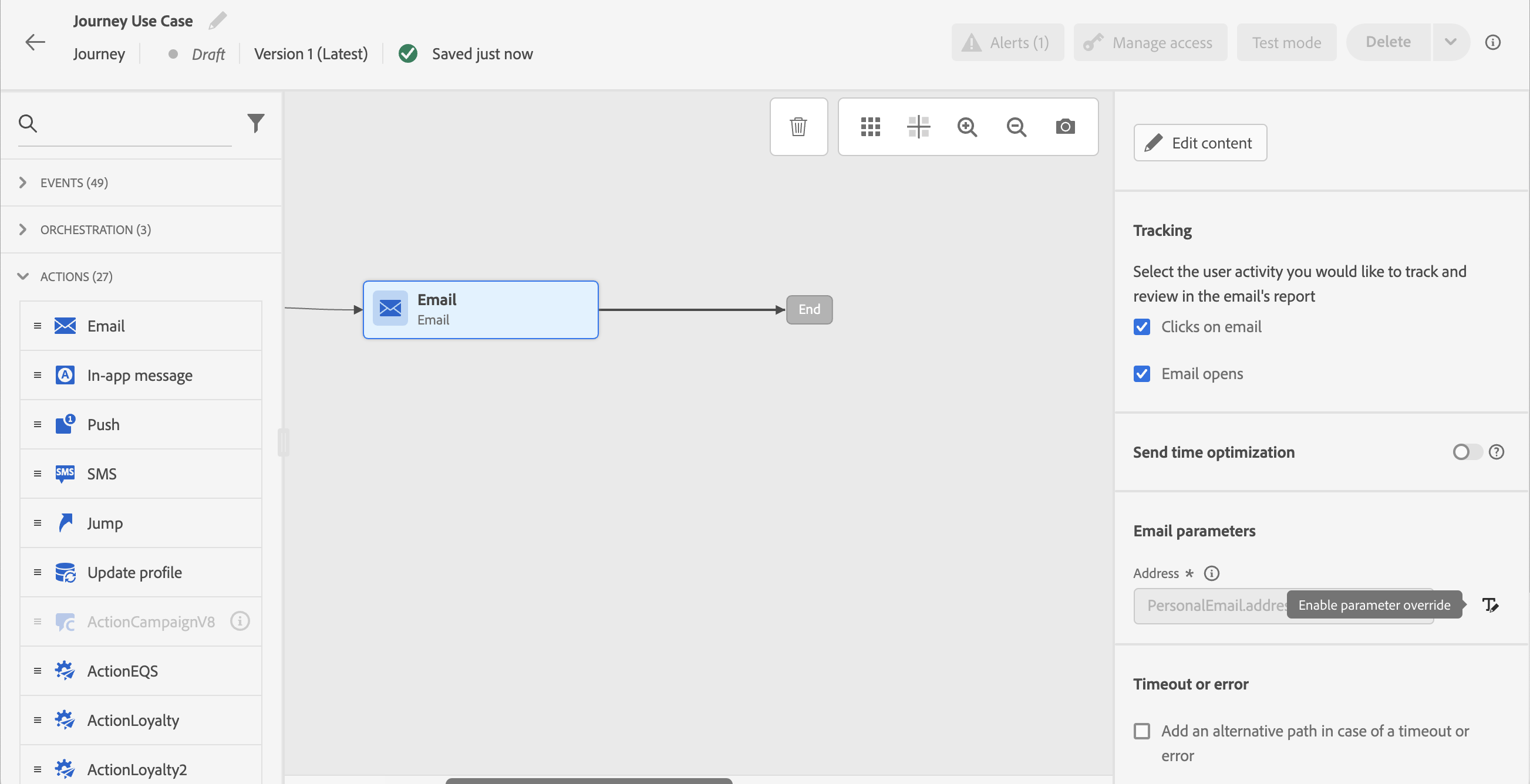Enable the Send time optimization toggle
The height and width of the screenshot is (784, 1530).
point(1467,452)
